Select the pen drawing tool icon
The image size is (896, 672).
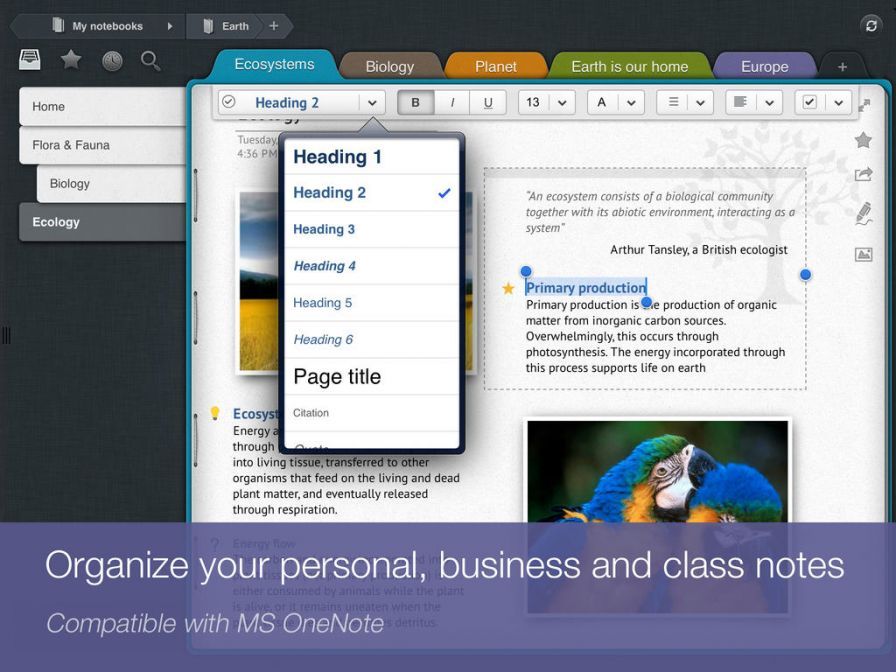coord(863,213)
